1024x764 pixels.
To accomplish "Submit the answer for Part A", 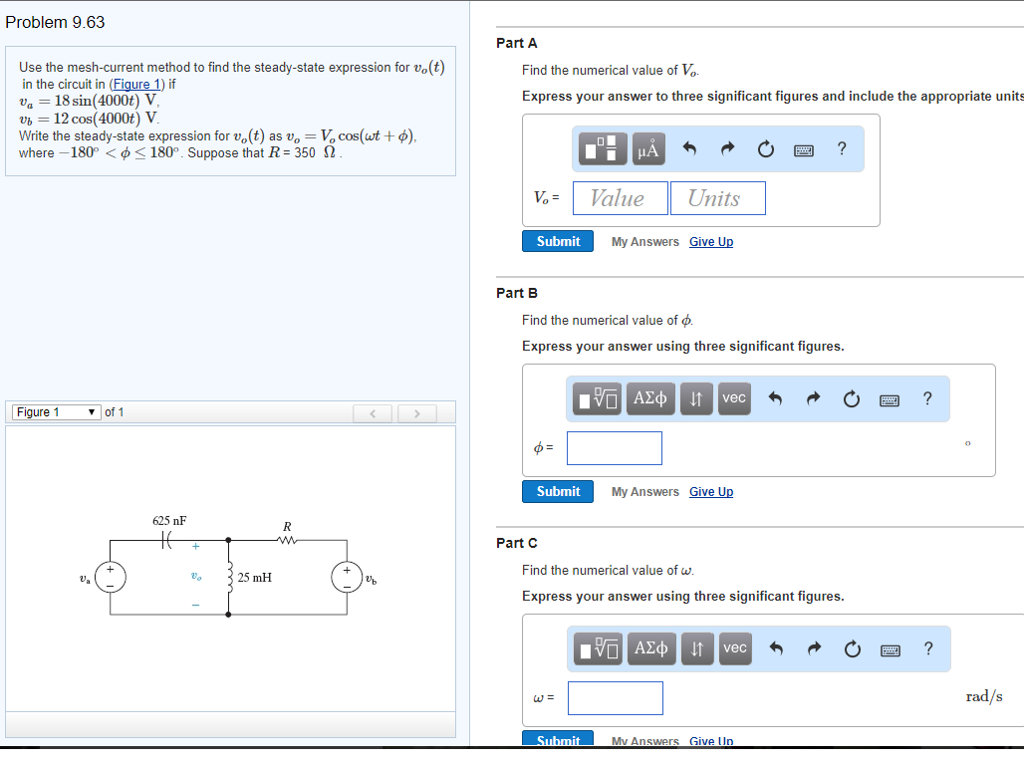I will (x=557, y=241).
